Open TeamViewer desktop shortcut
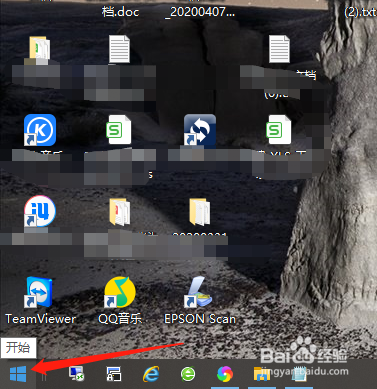Viewport: 377px width, 389px height. (40, 292)
